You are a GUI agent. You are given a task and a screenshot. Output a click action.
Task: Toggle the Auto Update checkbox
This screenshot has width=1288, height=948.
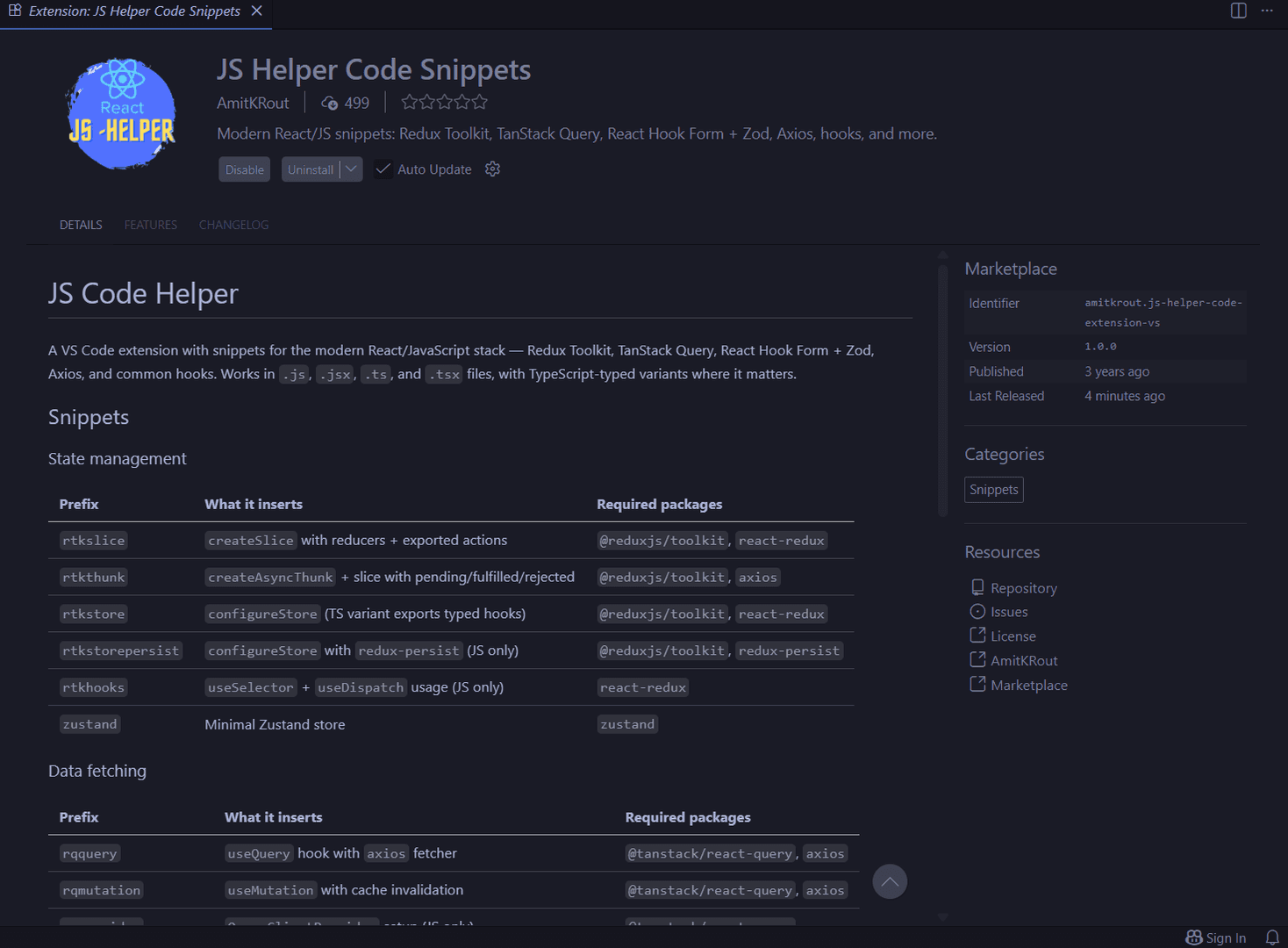tap(383, 169)
